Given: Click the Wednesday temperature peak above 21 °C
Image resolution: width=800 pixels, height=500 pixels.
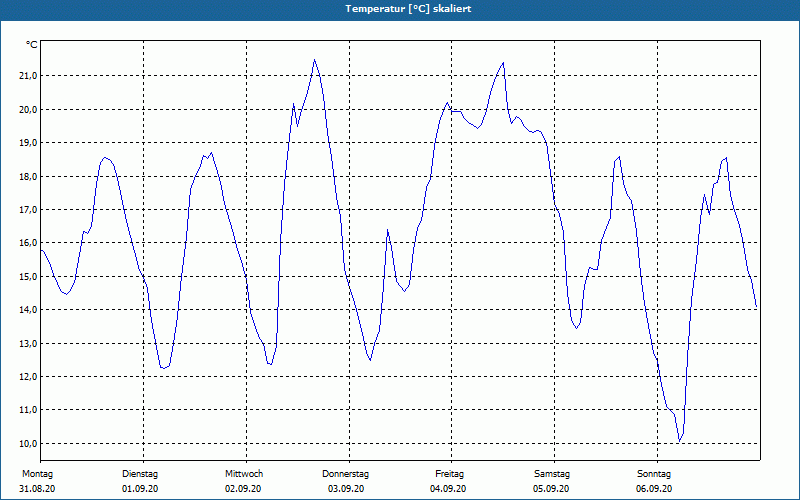Looking at the screenshot, I should click(x=314, y=60).
